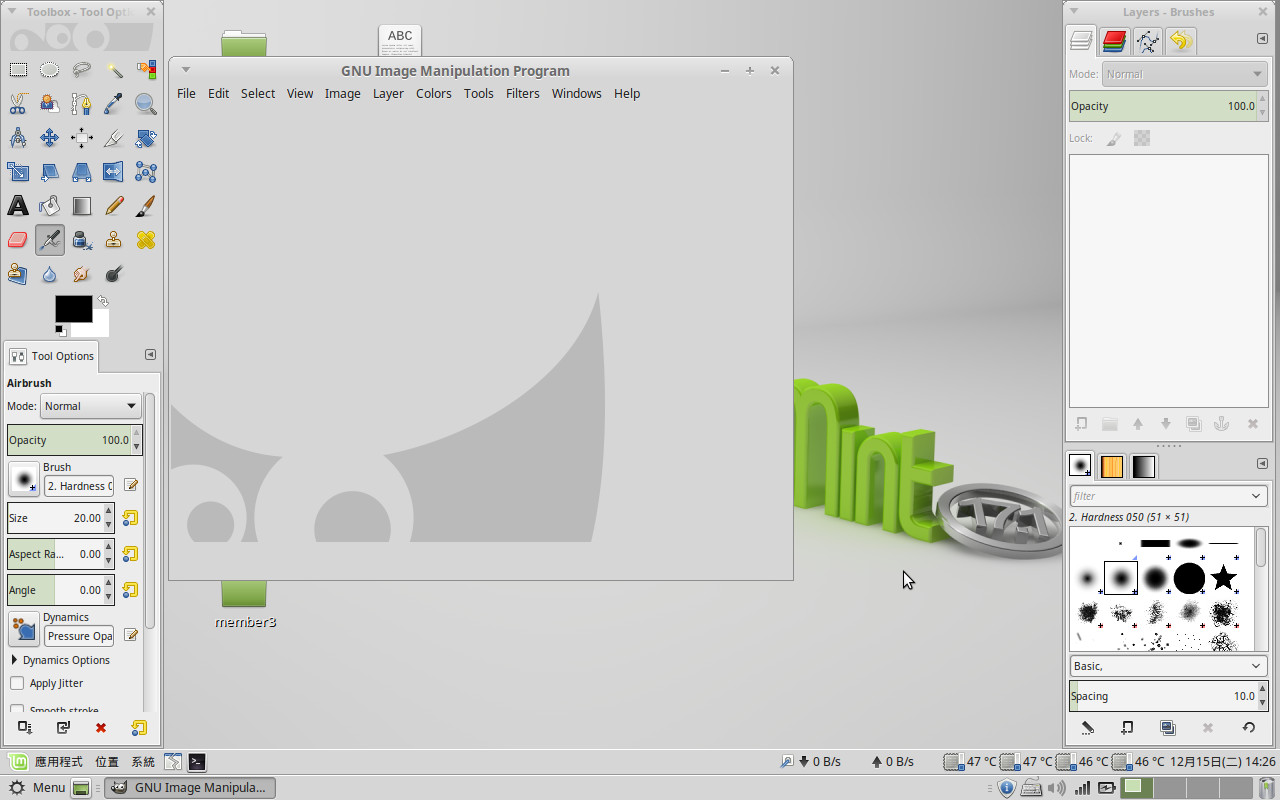Open Layers dock tab configuration menu arrow

pos(1262,39)
